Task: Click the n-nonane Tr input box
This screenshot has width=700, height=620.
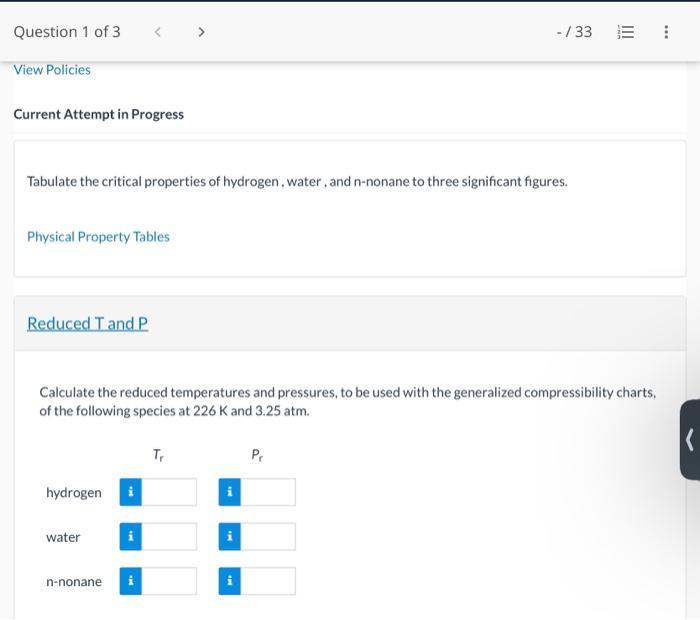Action: 169,581
